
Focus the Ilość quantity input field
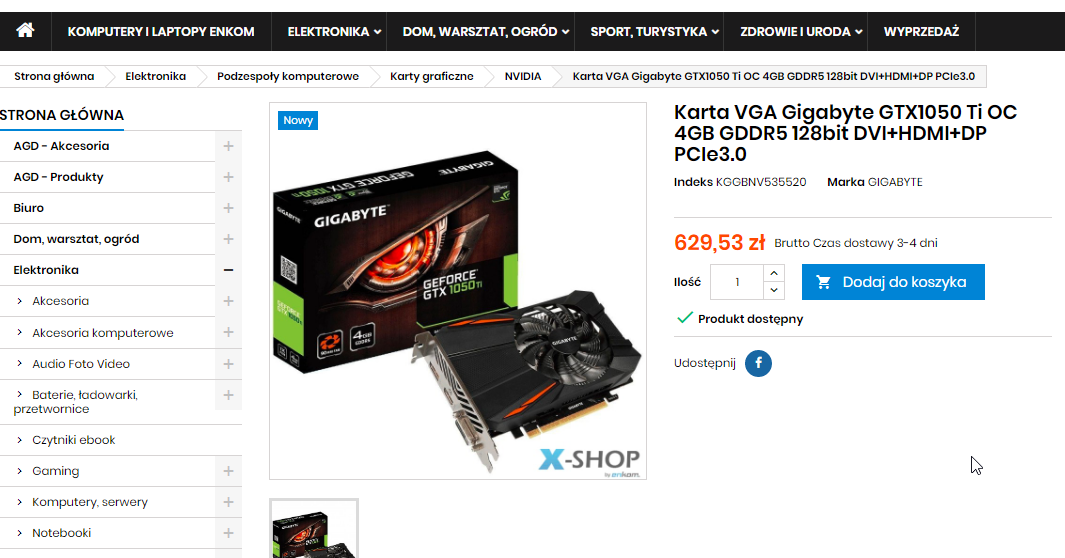[737, 282]
